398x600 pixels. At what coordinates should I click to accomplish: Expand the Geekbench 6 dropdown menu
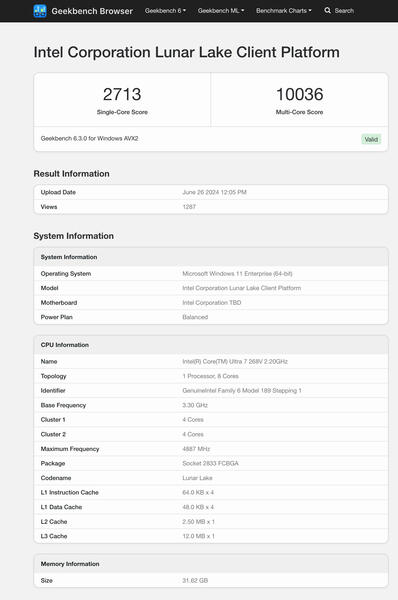coord(165,11)
